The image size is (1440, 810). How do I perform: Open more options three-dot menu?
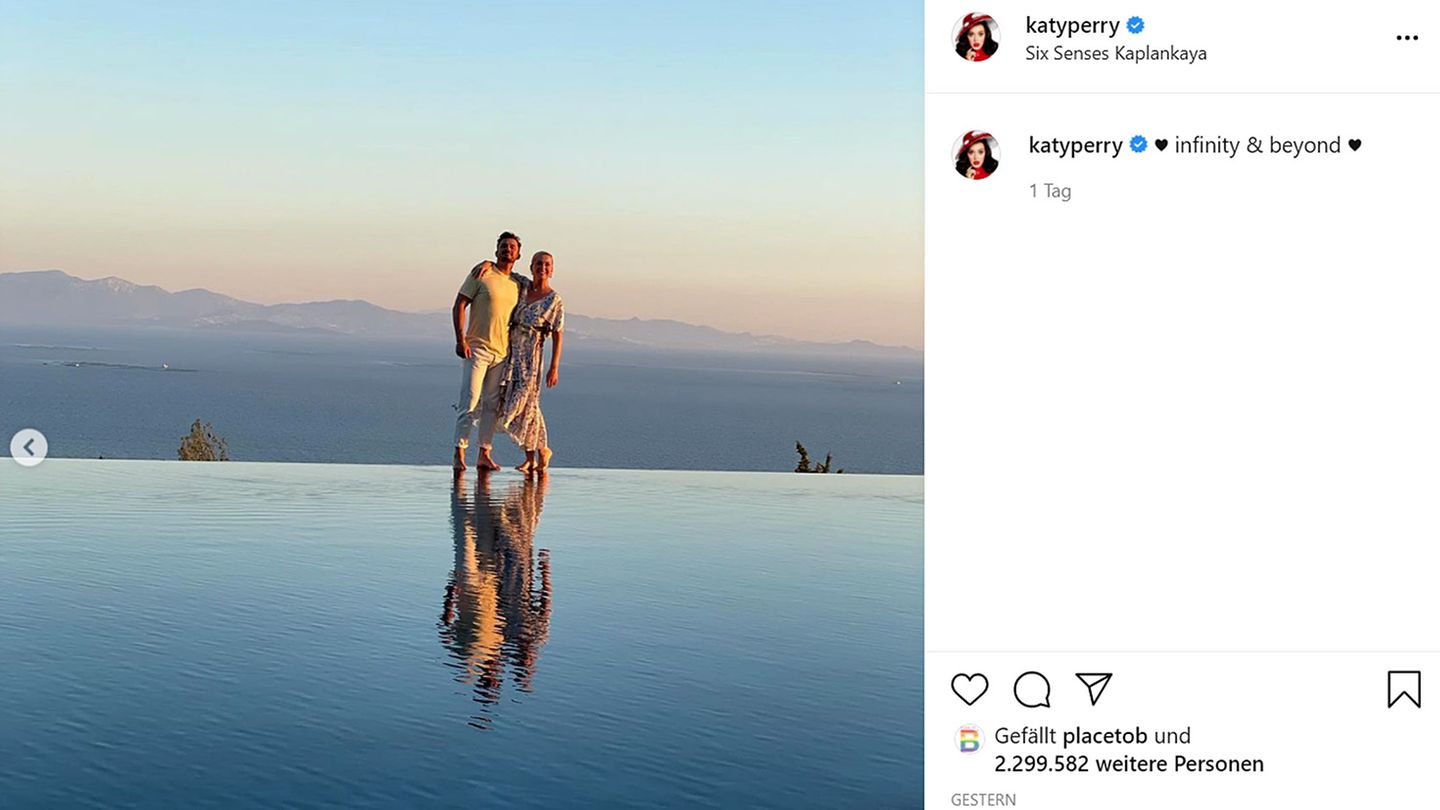(x=1406, y=38)
